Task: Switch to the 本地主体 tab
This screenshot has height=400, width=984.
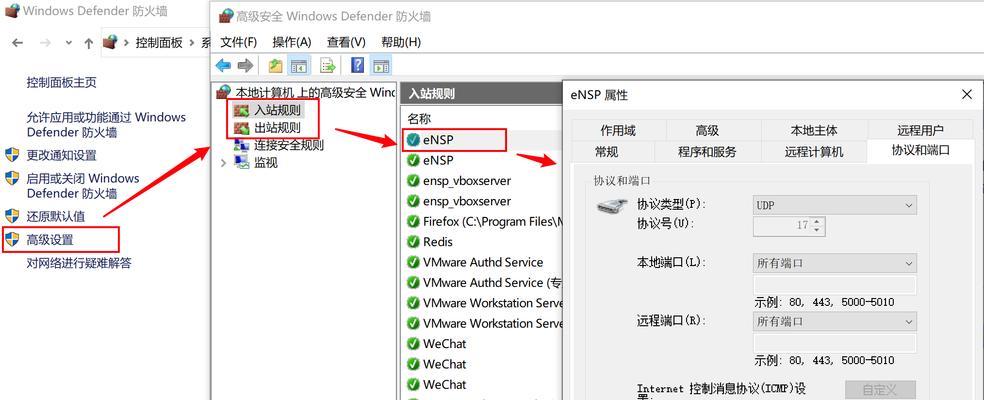Action: click(814, 131)
